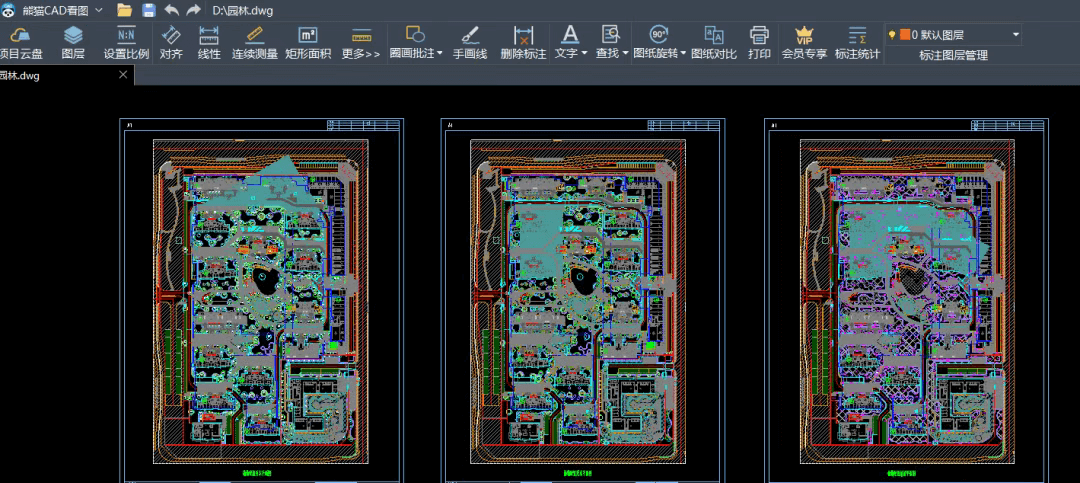Viewport: 1080px width, 483px height.
Task: Select the 文字 text tool
Action: [x=567, y=43]
